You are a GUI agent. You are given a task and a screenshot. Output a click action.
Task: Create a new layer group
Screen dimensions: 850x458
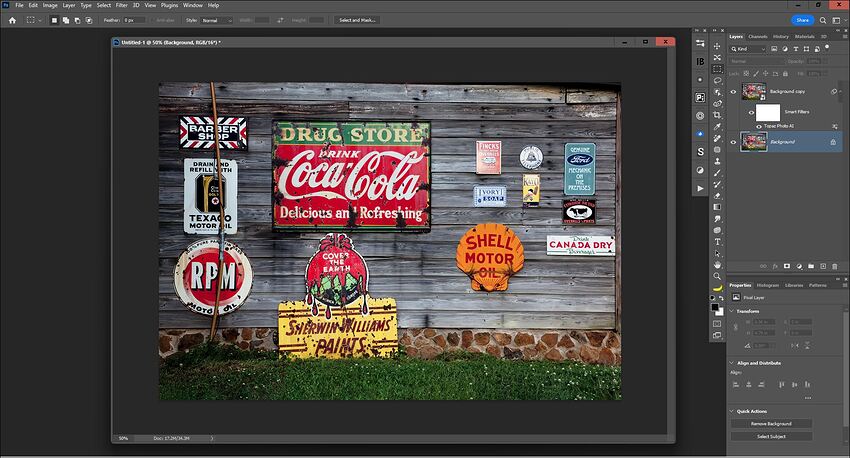tap(811, 266)
